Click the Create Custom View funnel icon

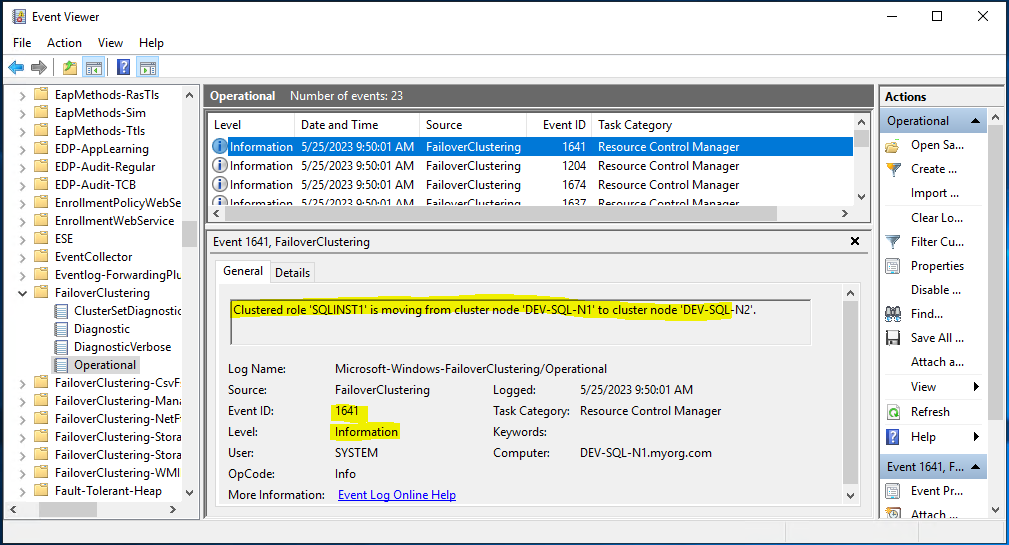tap(893, 170)
